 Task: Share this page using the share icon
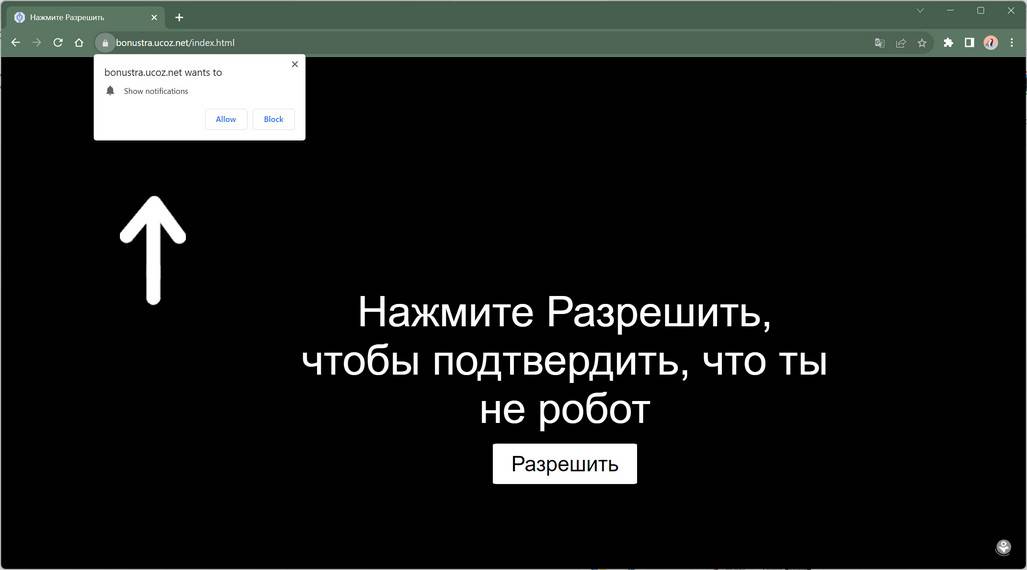(901, 43)
